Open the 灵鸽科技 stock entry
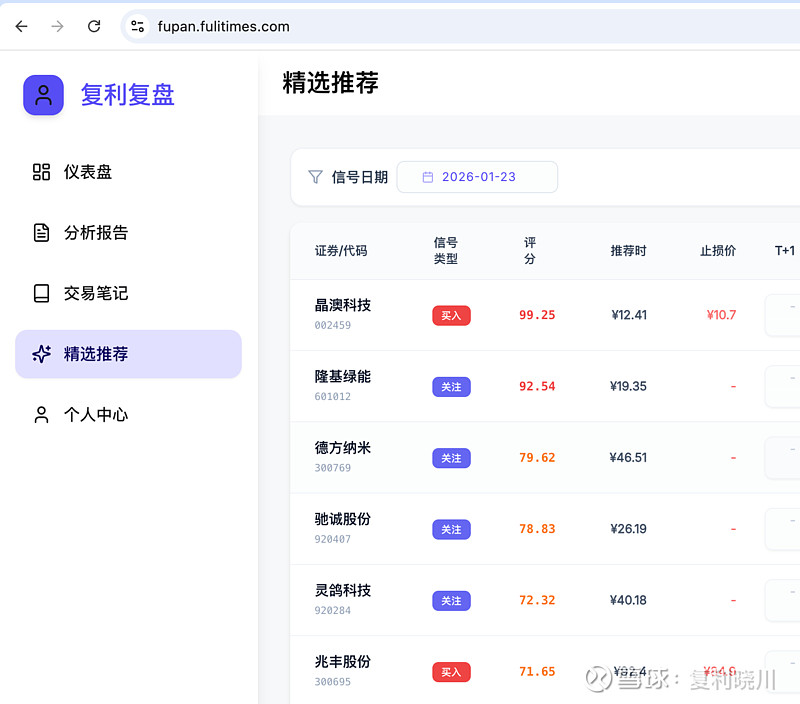 coord(342,590)
